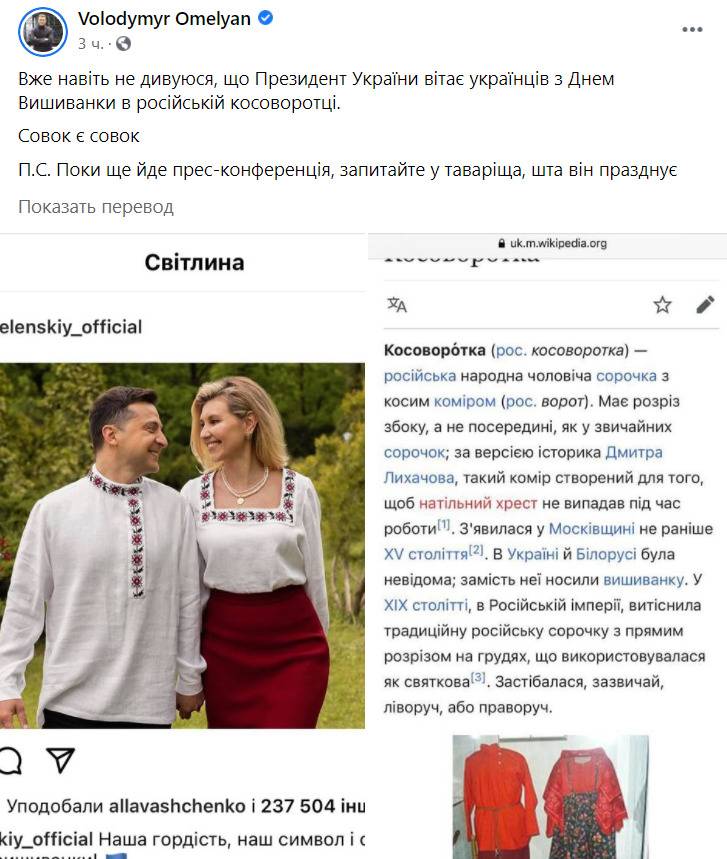
Task: Open the вишиванку Wikipedia link
Action: tap(644, 580)
